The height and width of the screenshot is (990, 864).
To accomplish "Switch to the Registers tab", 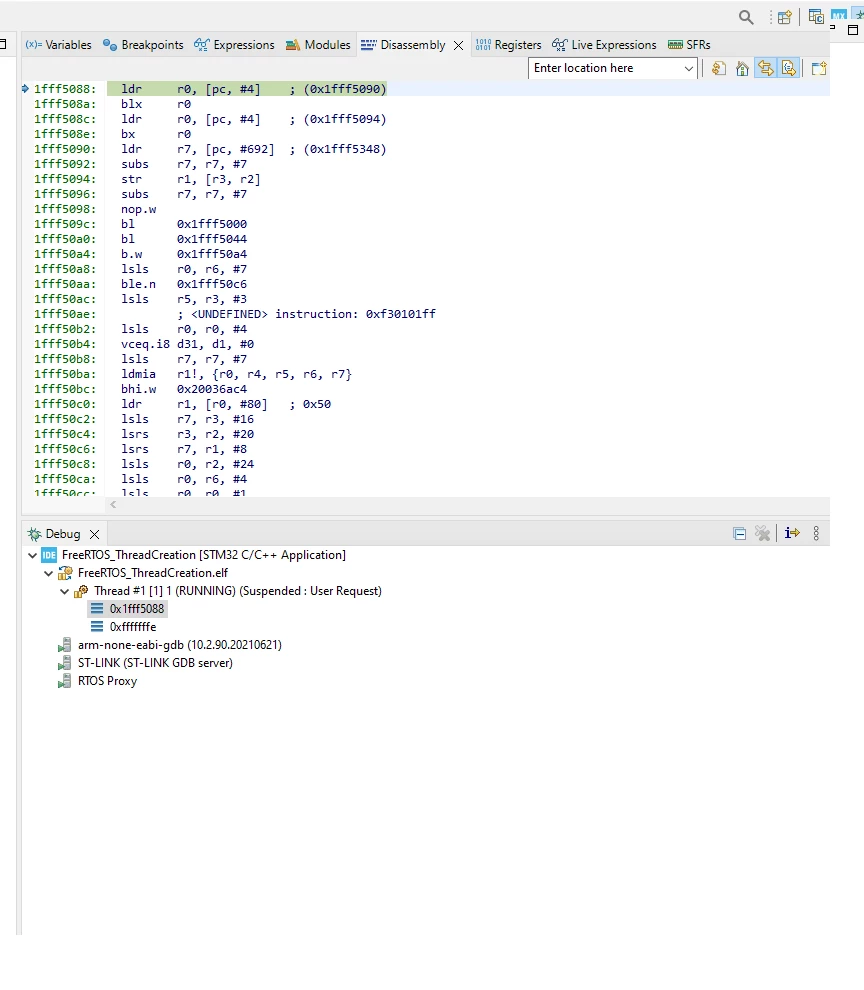I will pos(509,45).
